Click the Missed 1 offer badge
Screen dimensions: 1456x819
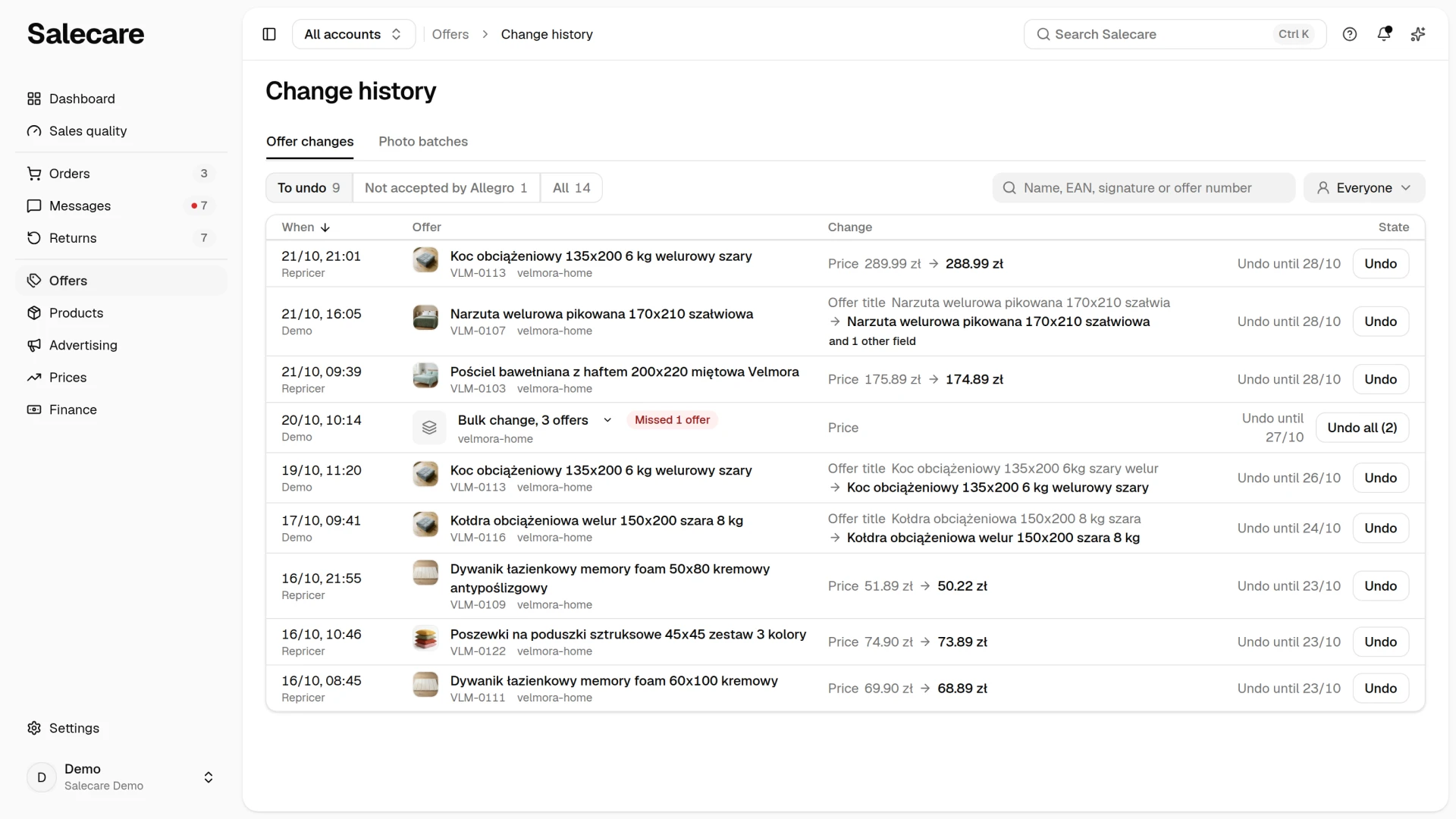(672, 420)
